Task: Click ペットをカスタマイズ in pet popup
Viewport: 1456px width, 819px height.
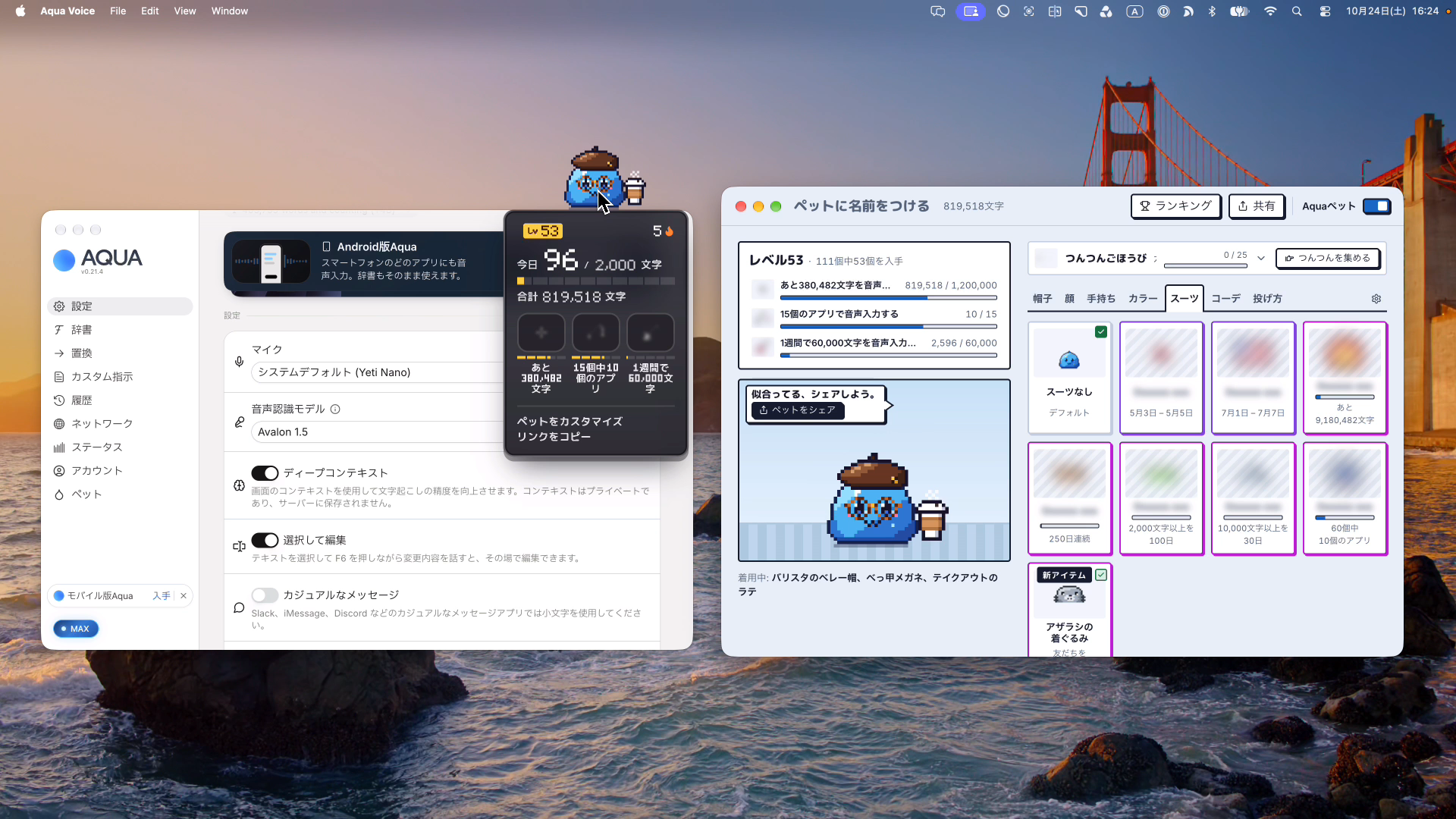Action: pos(570,422)
